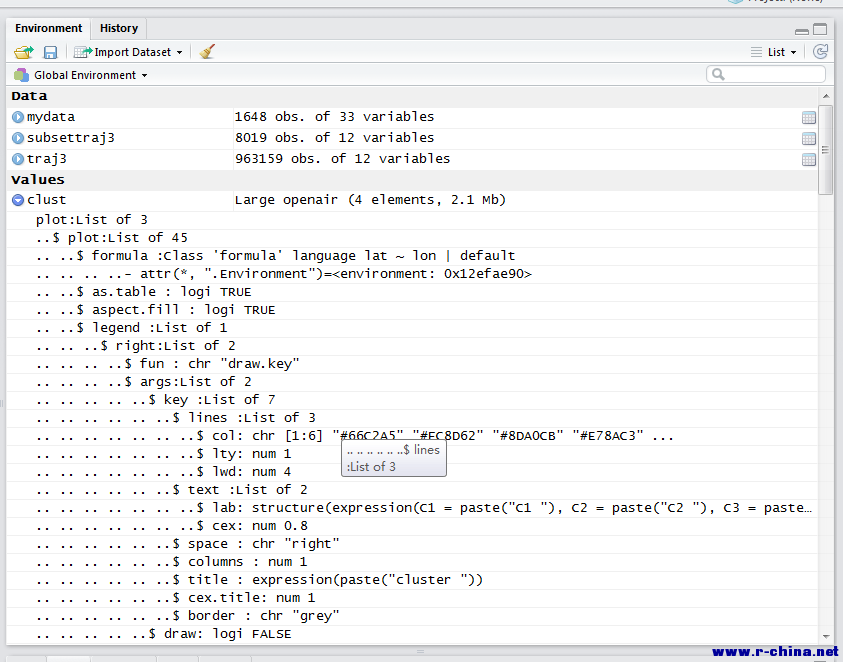Click the 'key :List of 7' row
This screenshot has height=662, width=843.
coord(412,400)
